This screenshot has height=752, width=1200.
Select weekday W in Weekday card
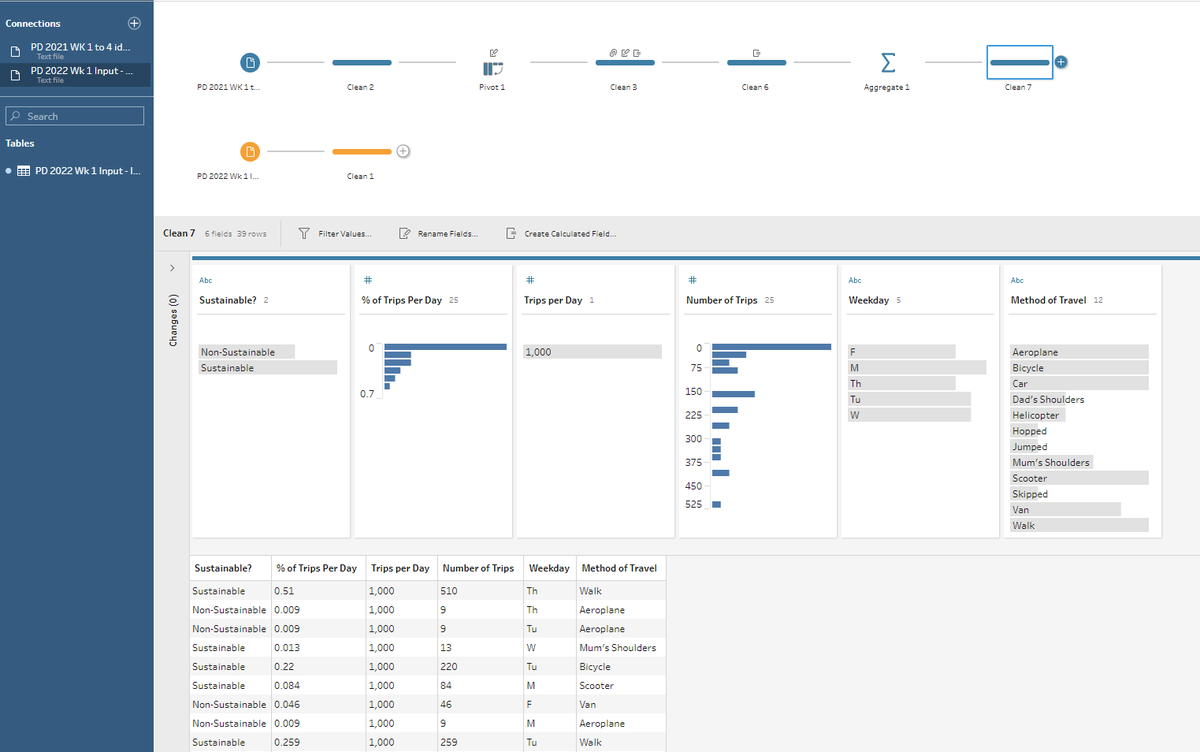coord(909,415)
